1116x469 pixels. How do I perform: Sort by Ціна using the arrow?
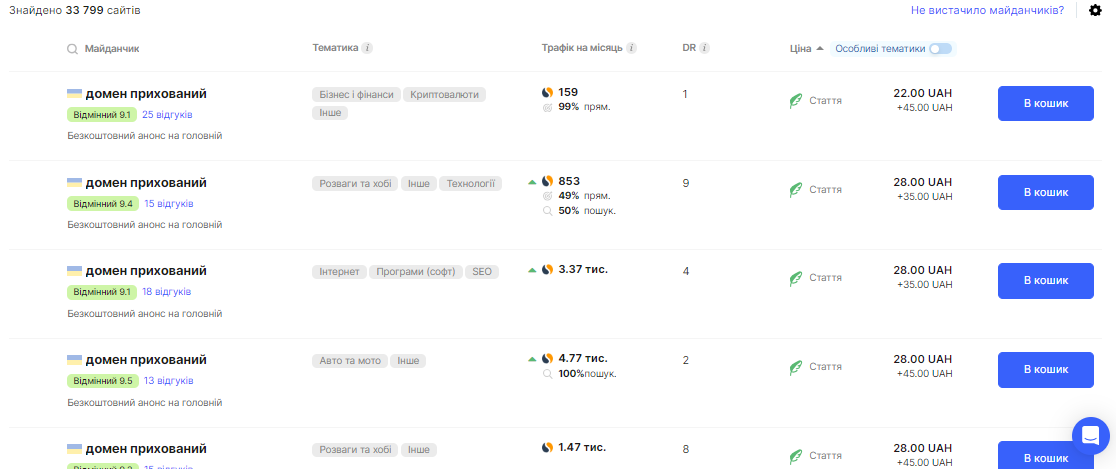pos(820,48)
